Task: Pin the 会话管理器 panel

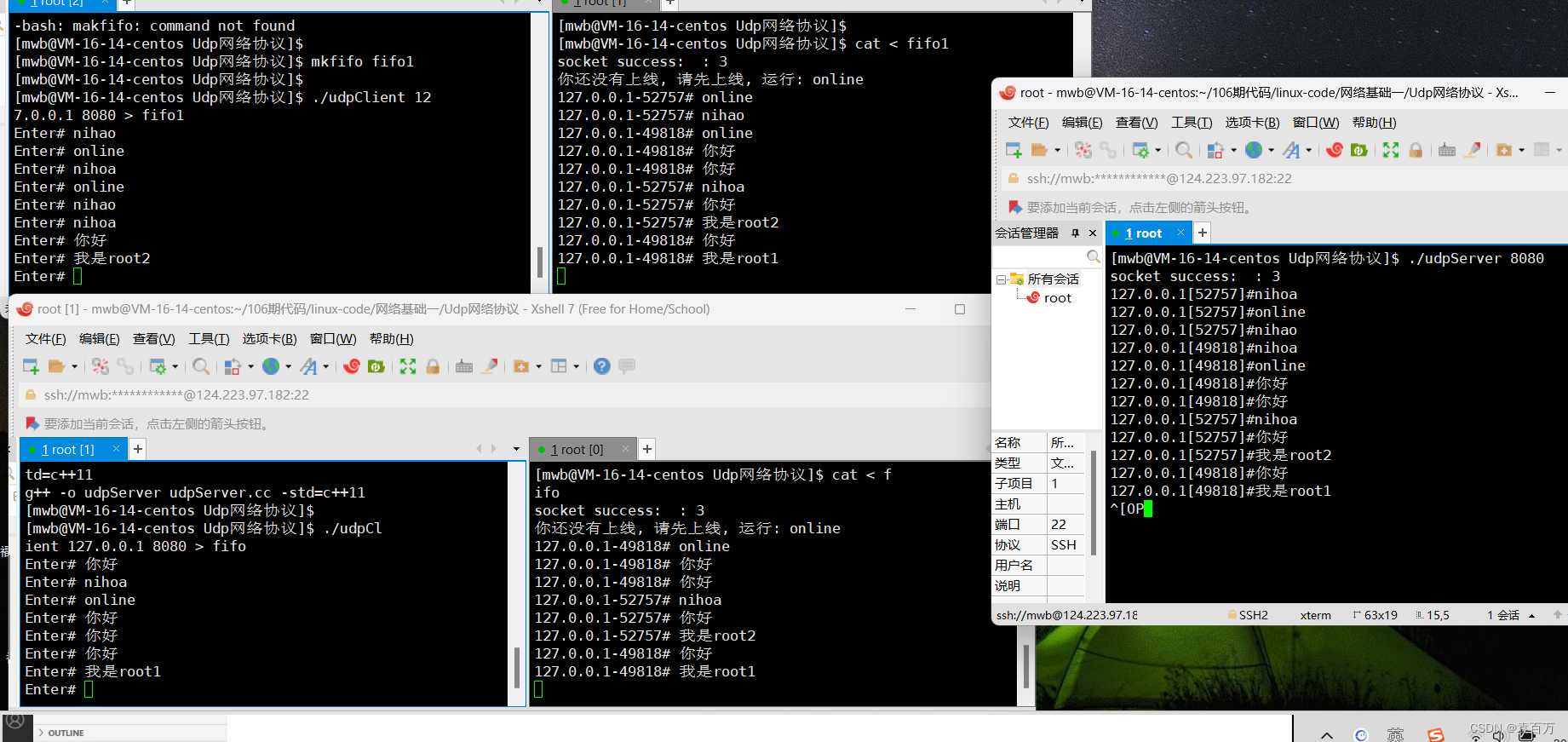Action: pyautogui.click(x=1075, y=233)
